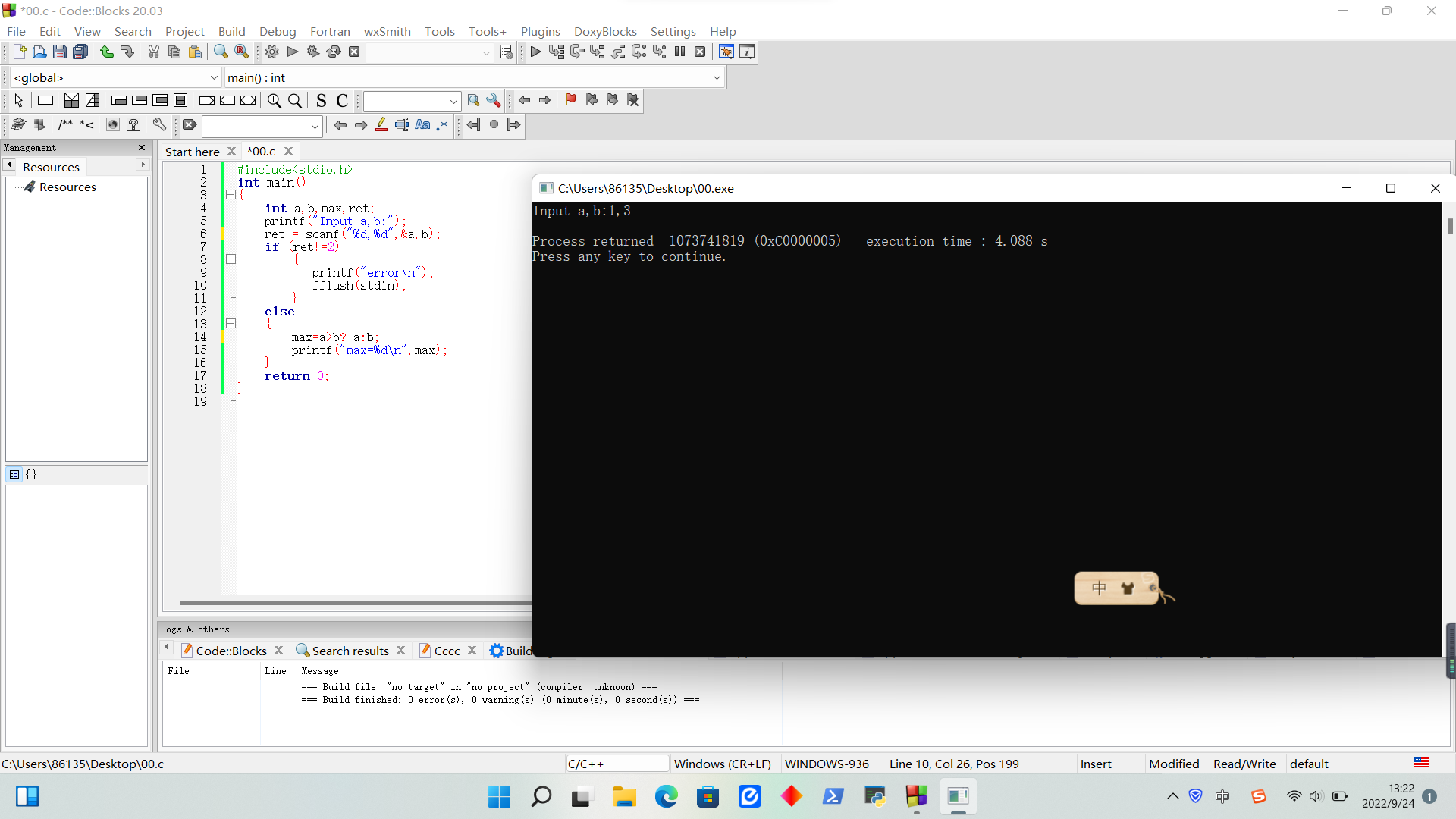
Task: Click the Build gear icon
Action: coord(271,52)
